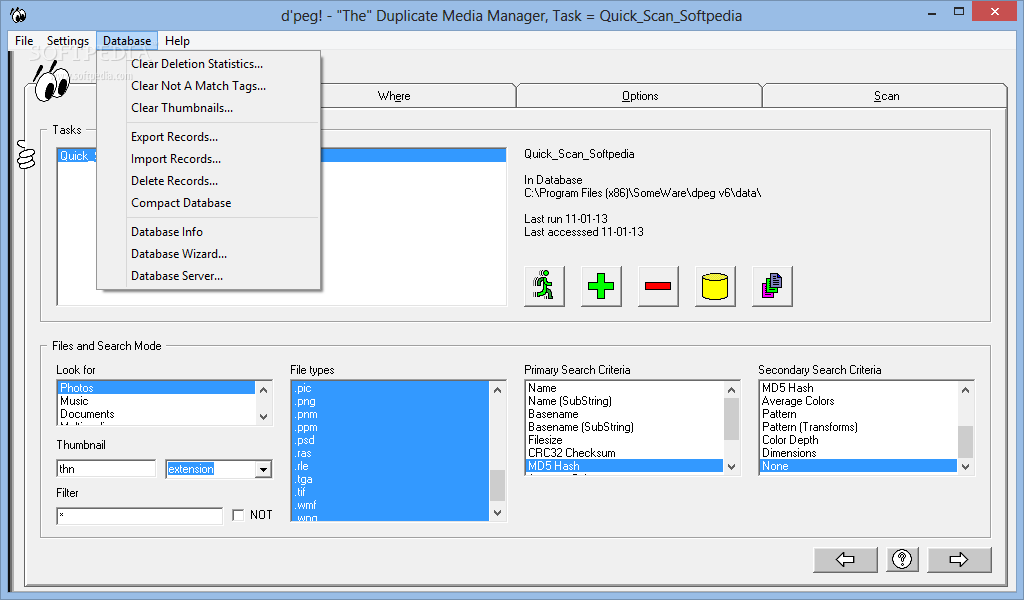The height and width of the screenshot is (600, 1024).
Task: Select Average Colors secondary criterion
Action: [858, 401]
